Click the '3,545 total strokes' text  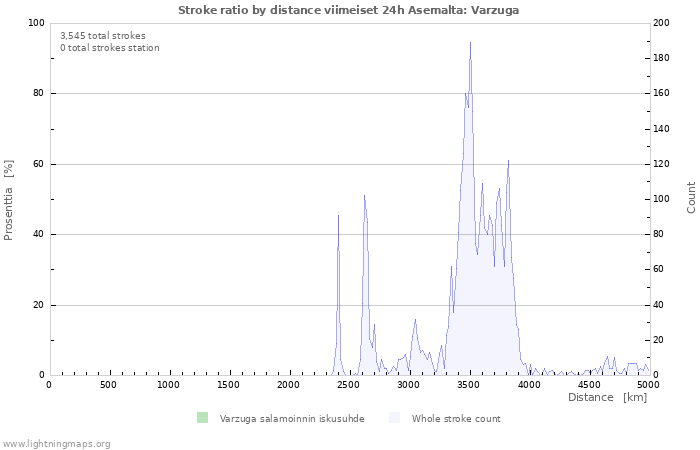click(x=103, y=35)
